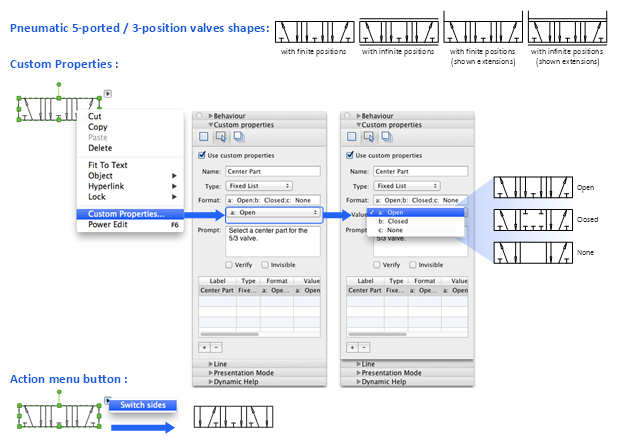Choose Power Edit in context menu

pos(130,225)
